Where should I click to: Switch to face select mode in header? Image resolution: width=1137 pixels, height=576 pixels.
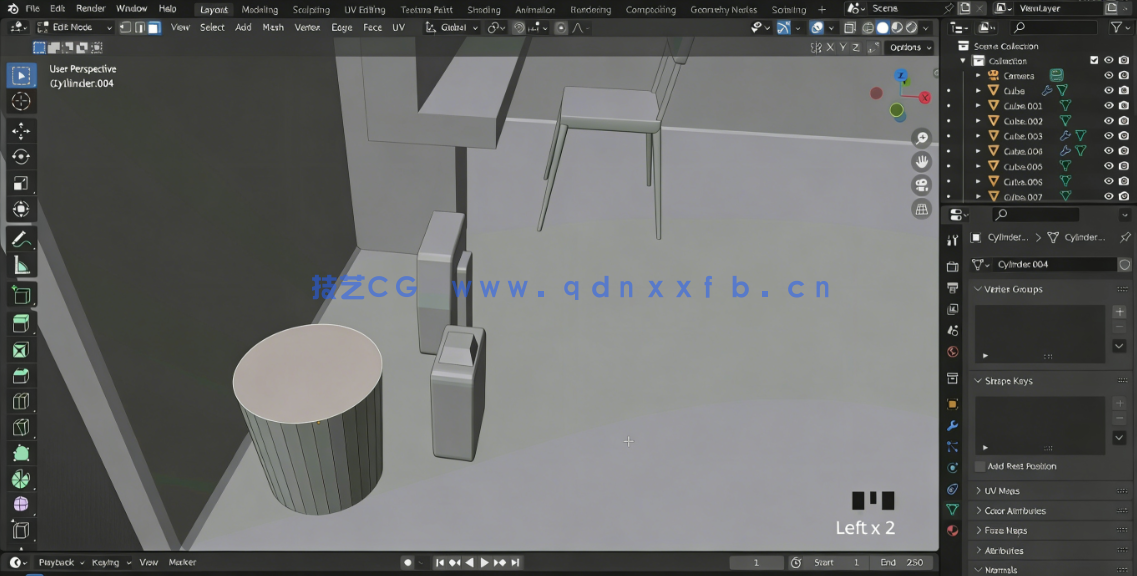[152, 28]
